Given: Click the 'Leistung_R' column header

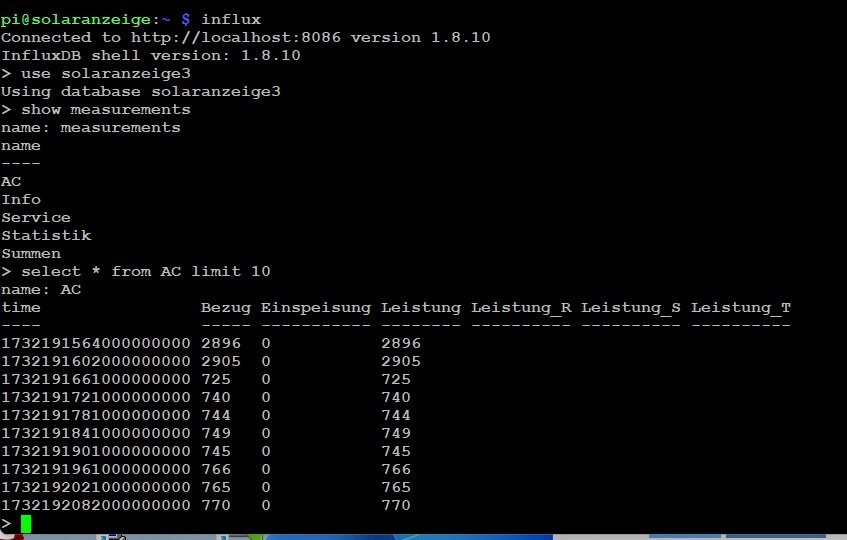Looking at the screenshot, I should (x=521, y=307).
